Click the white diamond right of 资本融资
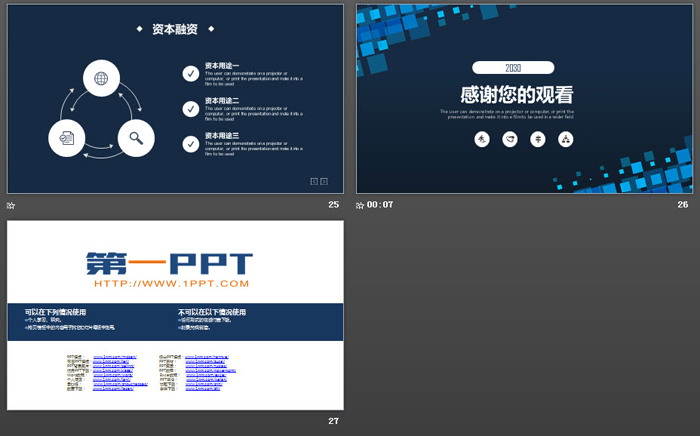The width and height of the screenshot is (700, 436). (x=211, y=29)
